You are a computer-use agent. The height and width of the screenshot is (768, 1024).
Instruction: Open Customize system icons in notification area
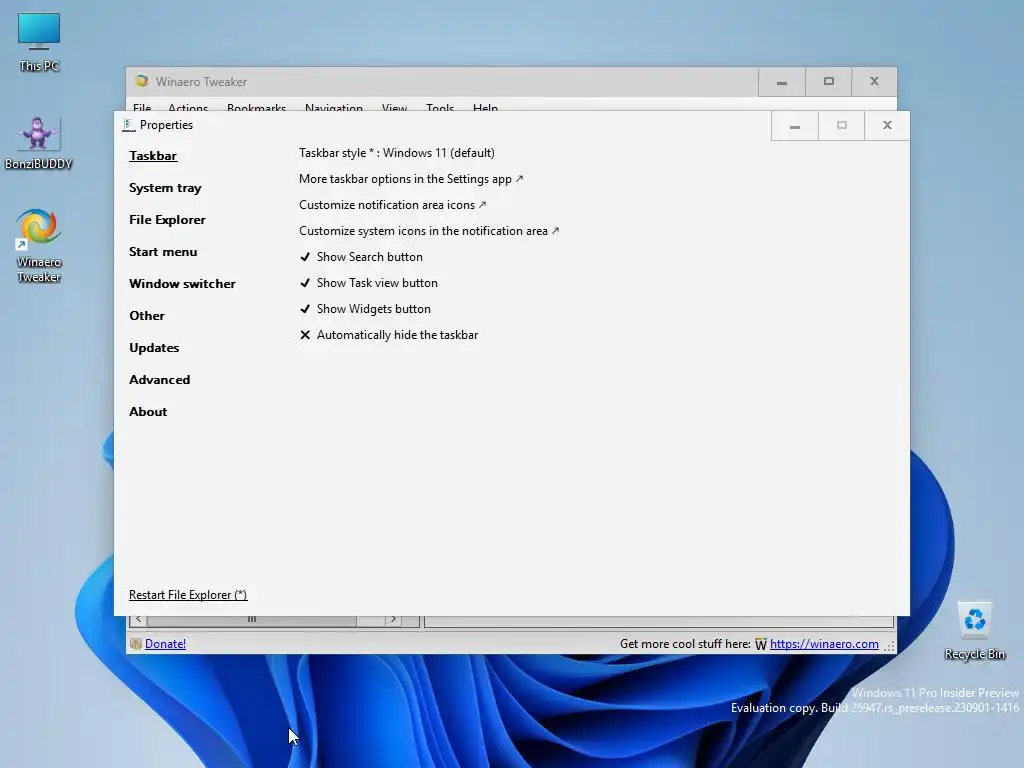(429, 231)
